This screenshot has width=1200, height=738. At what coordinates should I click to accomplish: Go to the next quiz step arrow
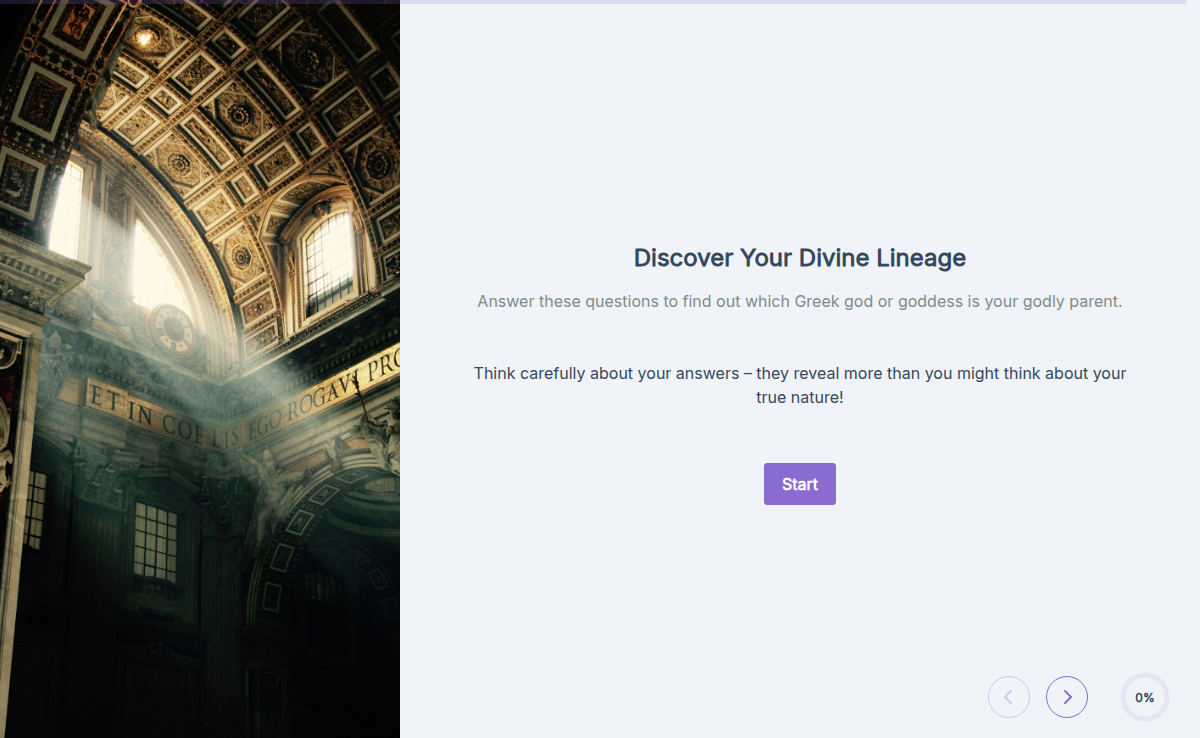point(1067,697)
